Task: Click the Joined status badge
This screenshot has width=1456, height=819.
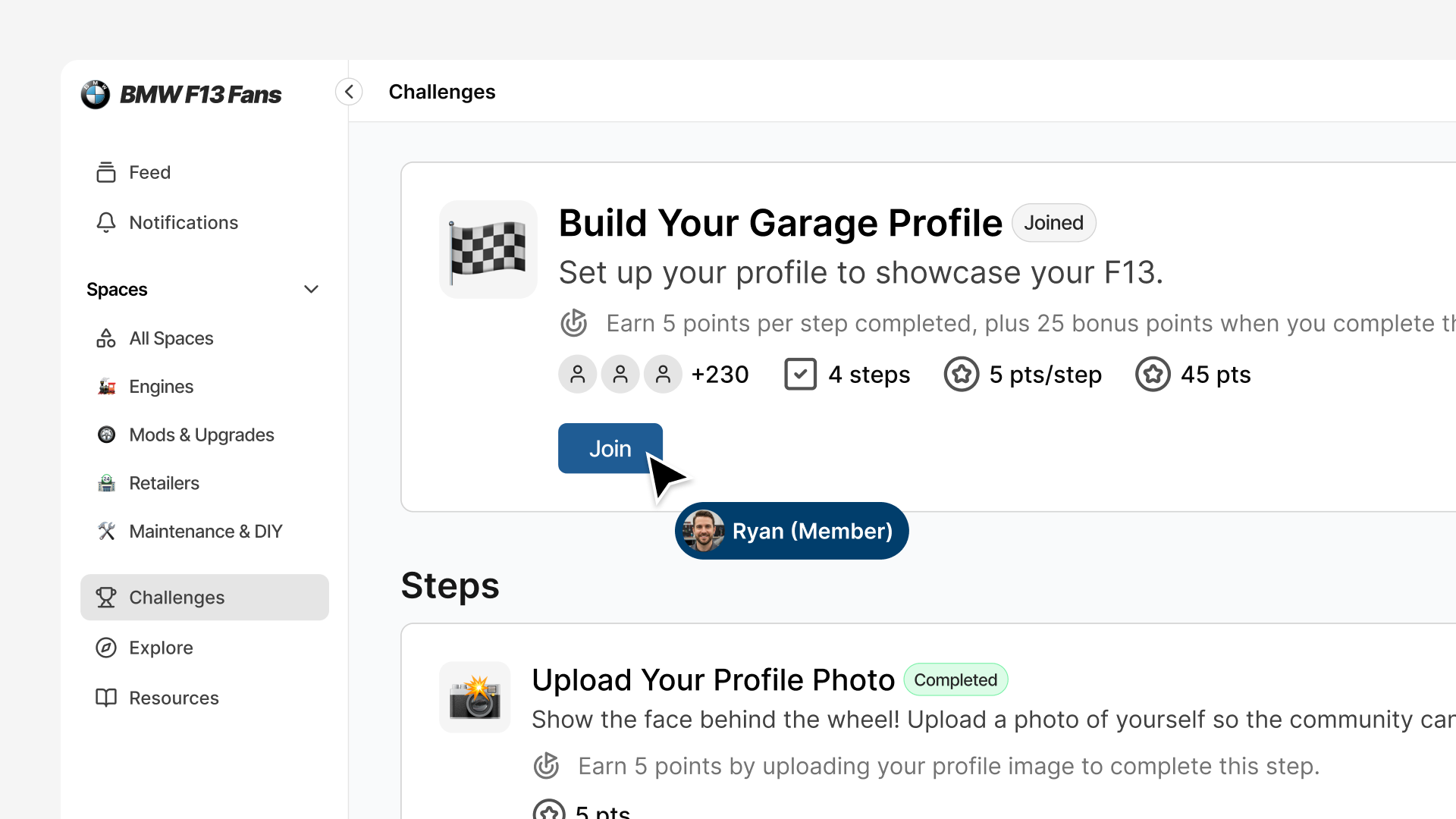Action: coord(1053,223)
